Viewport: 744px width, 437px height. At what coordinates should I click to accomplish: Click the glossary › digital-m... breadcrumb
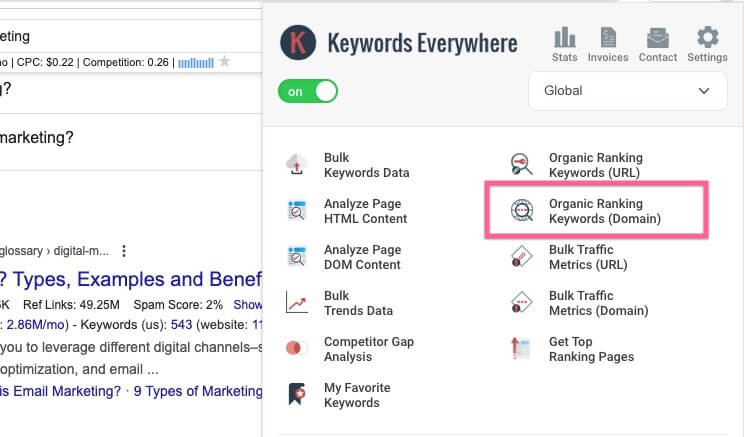(x=55, y=251)
